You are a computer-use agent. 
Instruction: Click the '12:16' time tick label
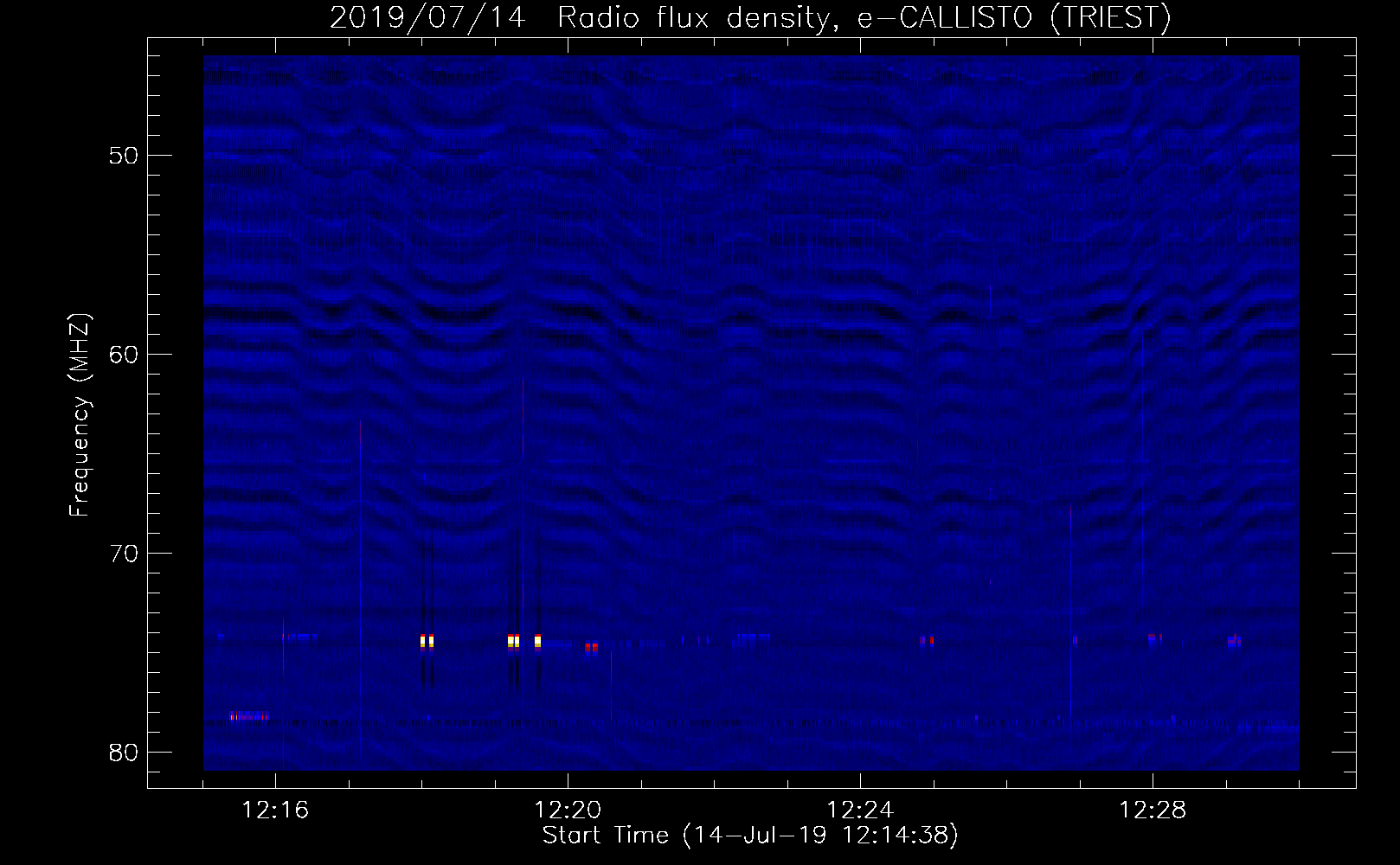pos(275,811)
